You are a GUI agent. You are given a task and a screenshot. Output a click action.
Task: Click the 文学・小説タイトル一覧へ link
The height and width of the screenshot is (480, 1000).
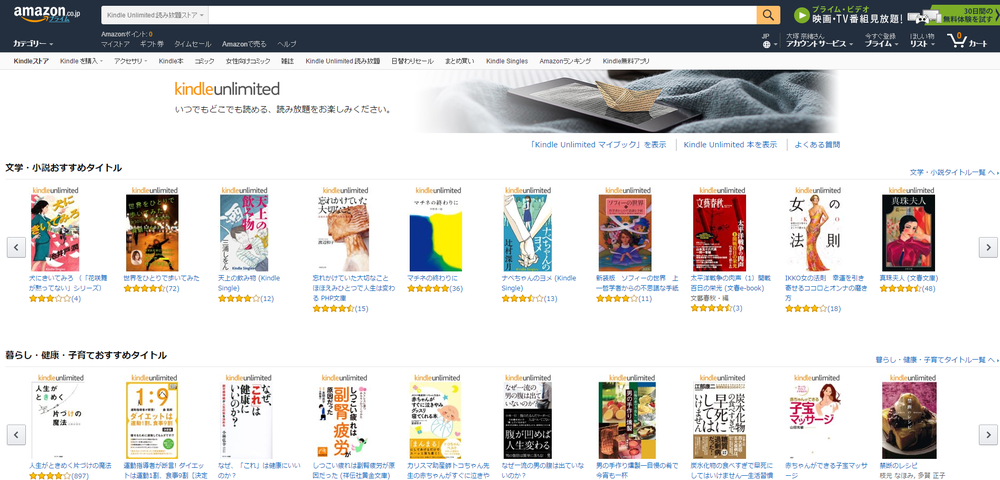click(954, 173)
